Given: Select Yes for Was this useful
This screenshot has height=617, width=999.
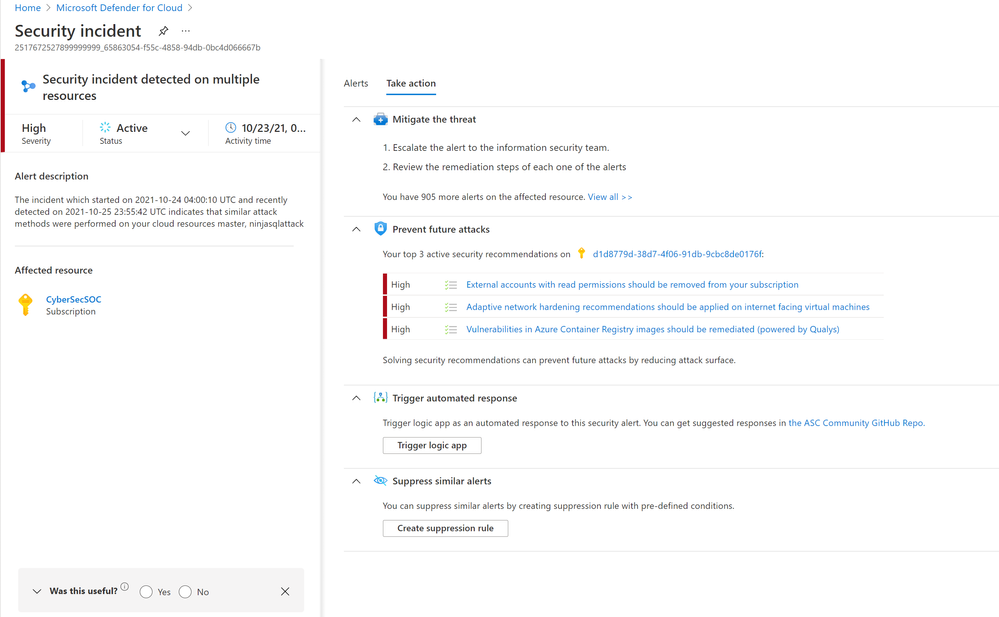Looking at the screenshot, I should pos(146,592).
